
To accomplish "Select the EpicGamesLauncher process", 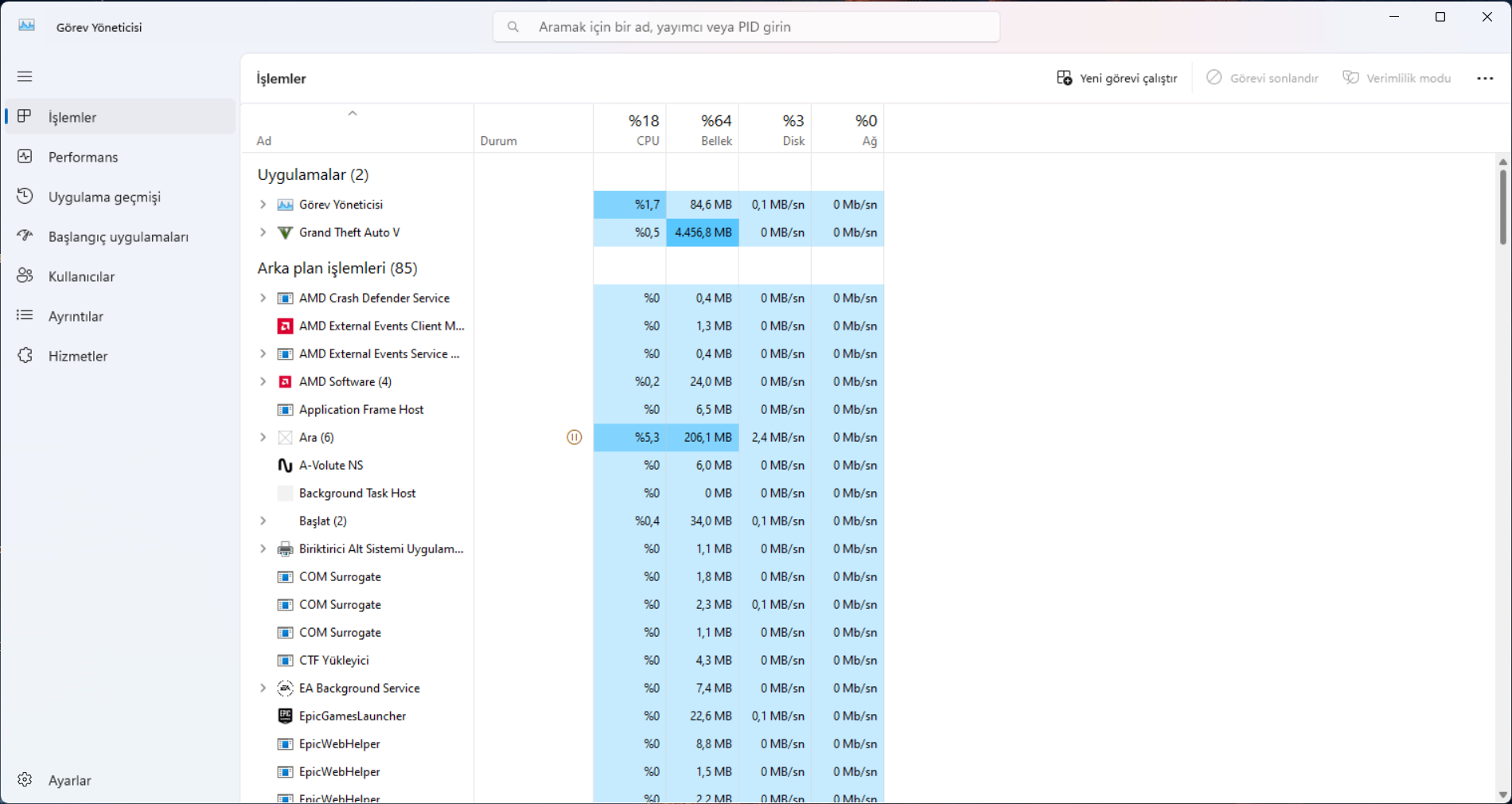I will click(x=563, y=716).
